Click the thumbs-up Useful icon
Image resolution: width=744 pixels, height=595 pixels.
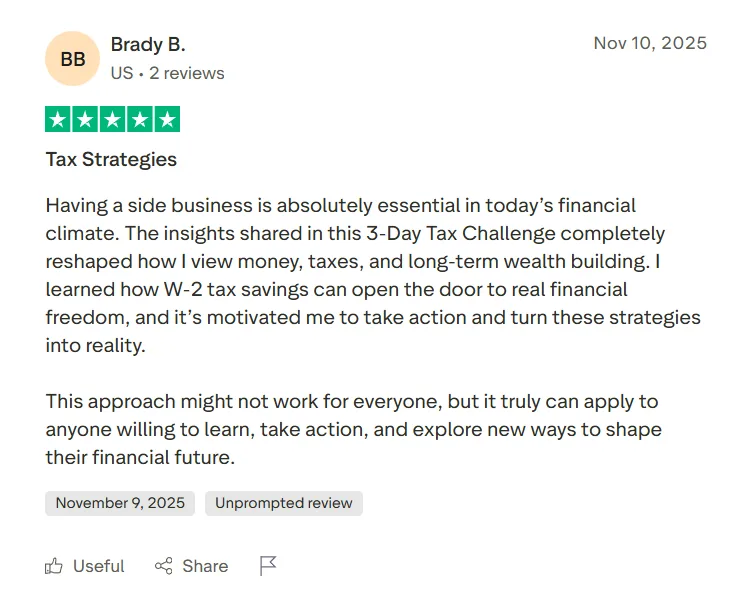tap(54, 566)
